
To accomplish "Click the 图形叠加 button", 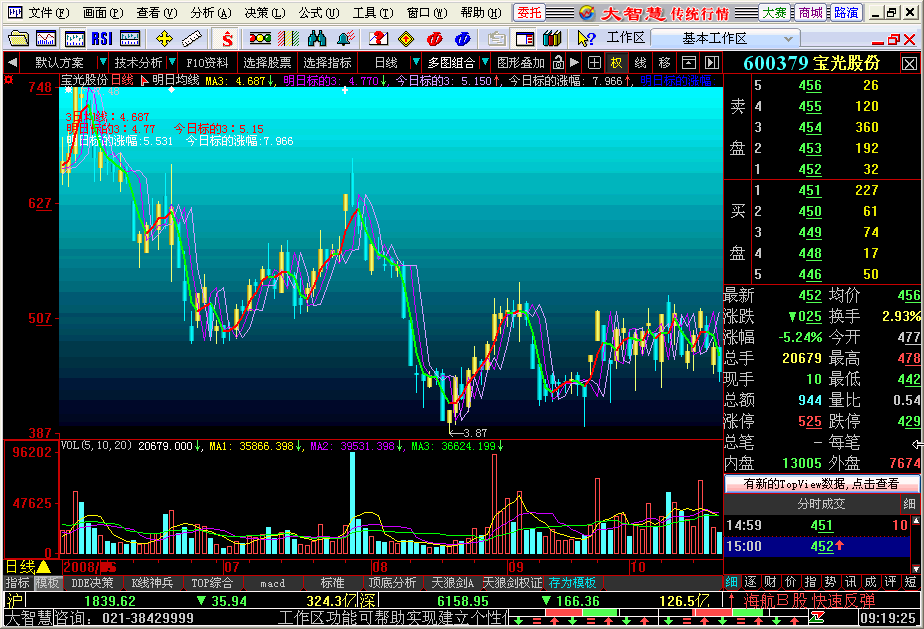I will pyautogui.click(x=521, y=62).
